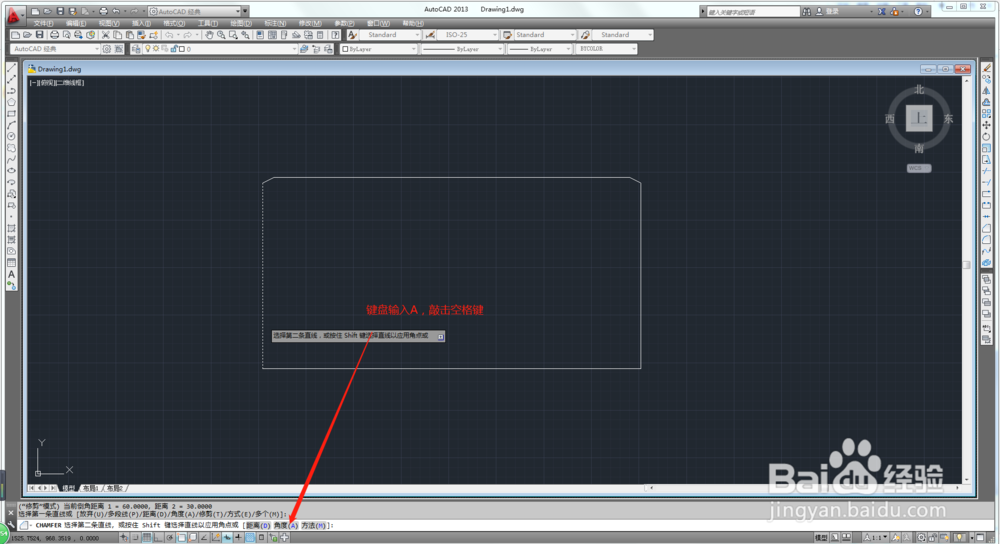Toggle Dynamic Input in status bar
Screen dimensions: 1000x544
(227, 538)
